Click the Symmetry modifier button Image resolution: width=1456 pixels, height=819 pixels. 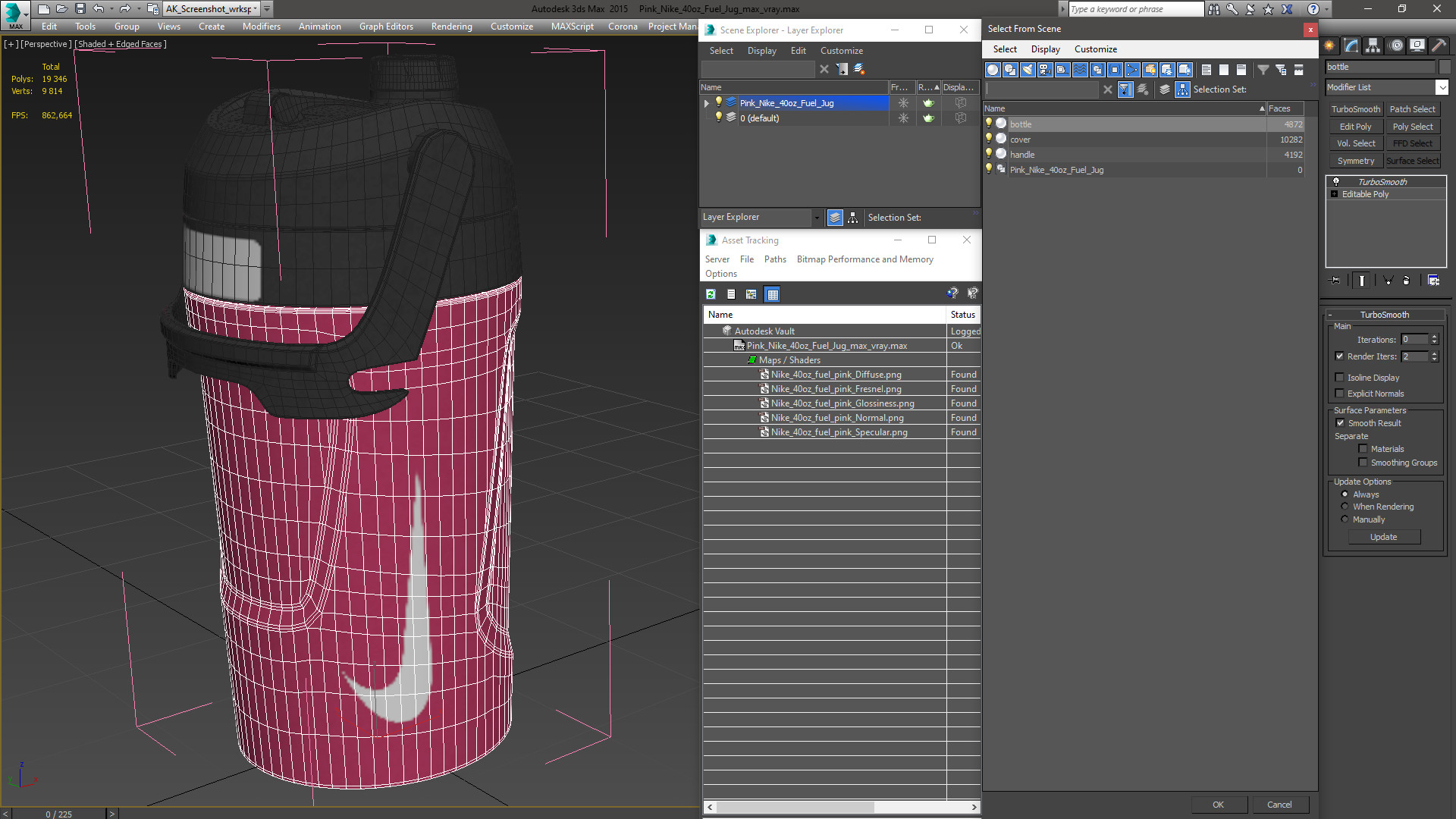[1355, 161]
